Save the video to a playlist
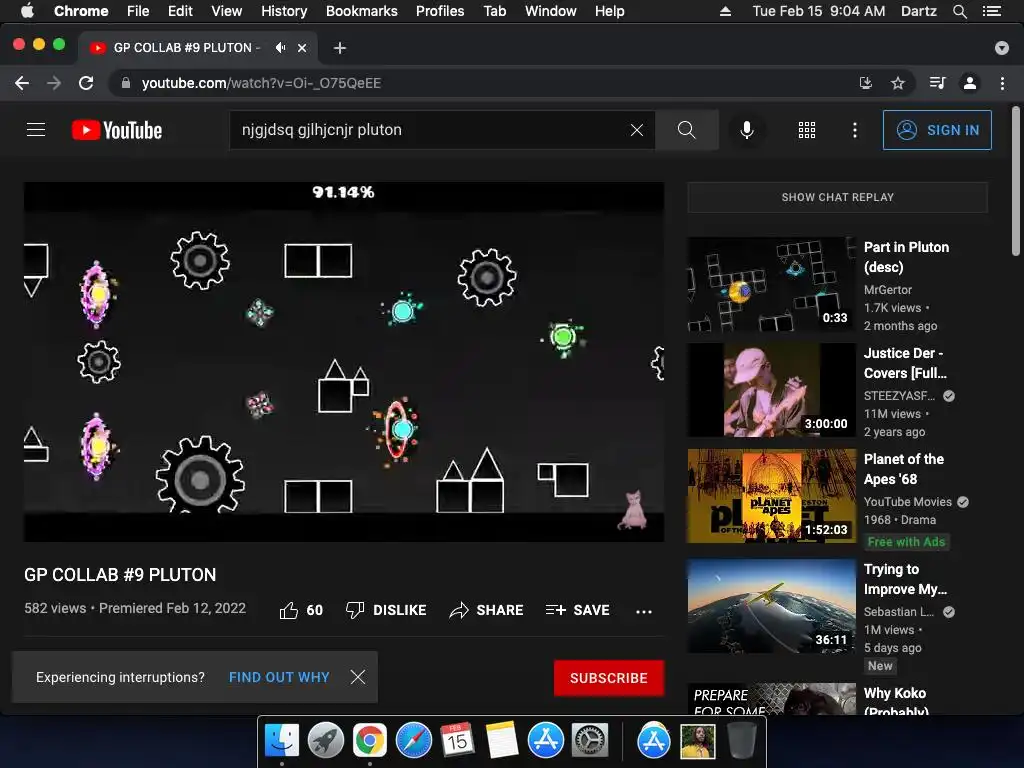The height and width of the screenshot is (768, 1024). tap(577, 610)
